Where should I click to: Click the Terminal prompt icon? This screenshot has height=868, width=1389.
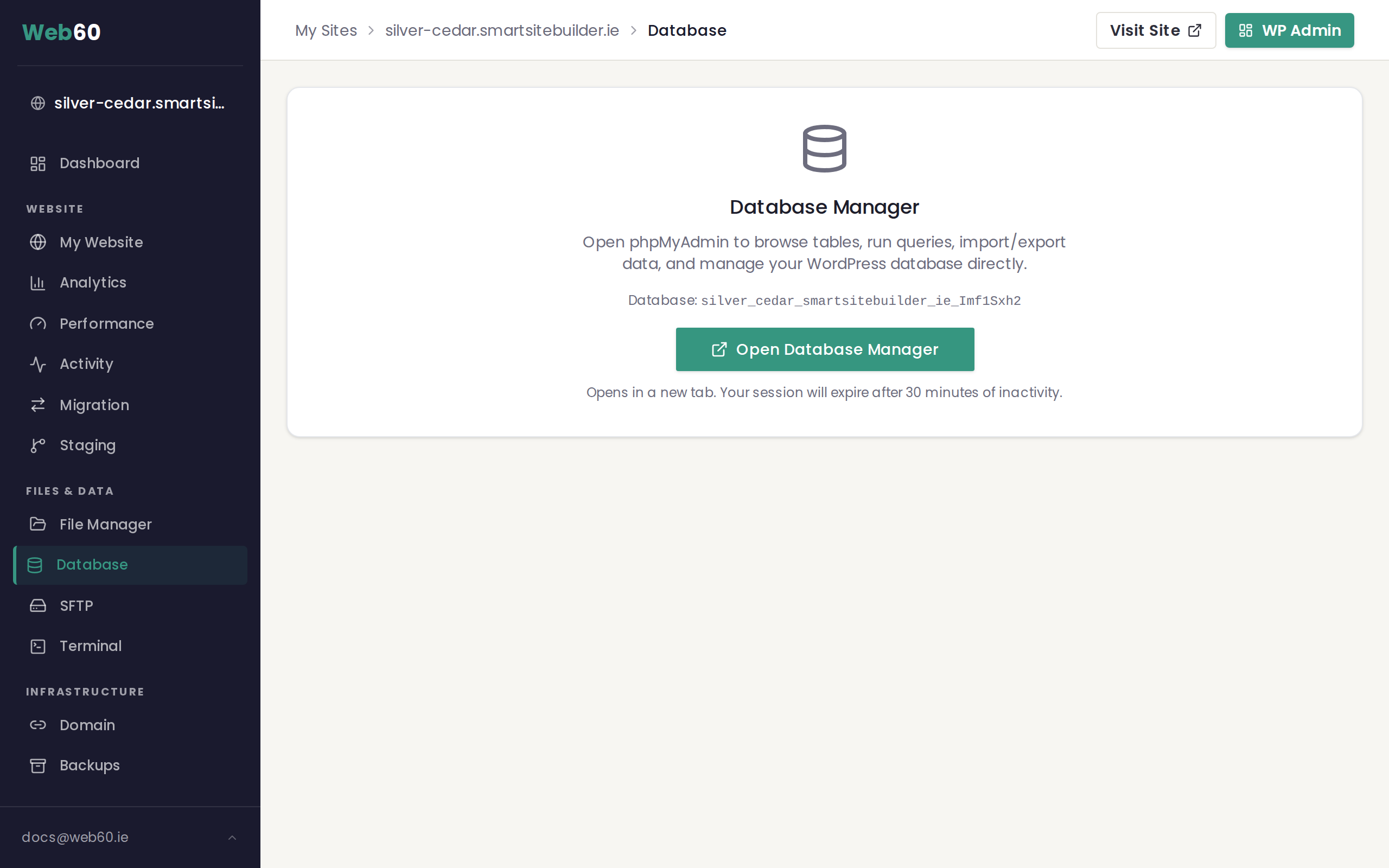tap(38, 647)
